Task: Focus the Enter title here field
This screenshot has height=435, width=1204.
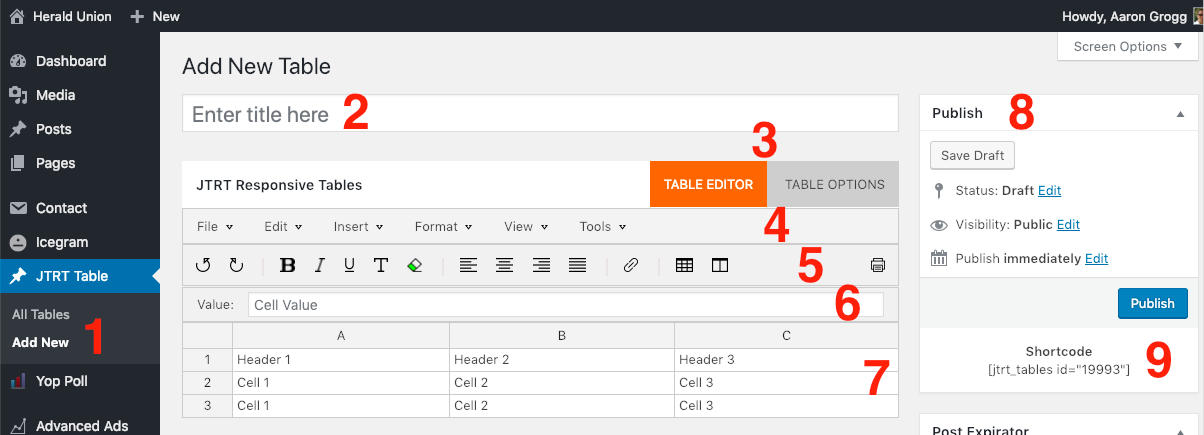Action: pos(540,114)
